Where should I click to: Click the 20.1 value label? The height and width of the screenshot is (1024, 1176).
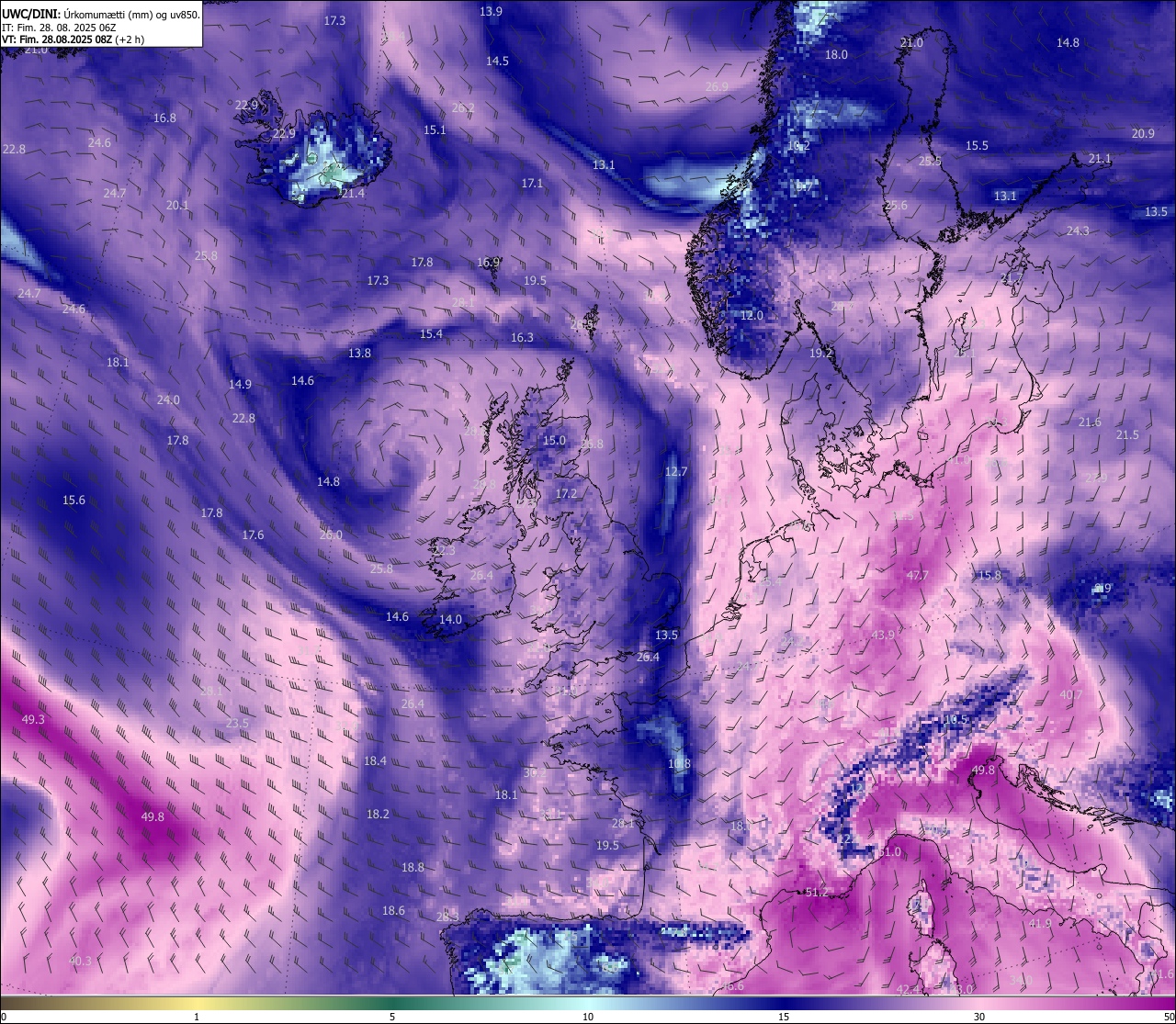(x=177, y=205)
